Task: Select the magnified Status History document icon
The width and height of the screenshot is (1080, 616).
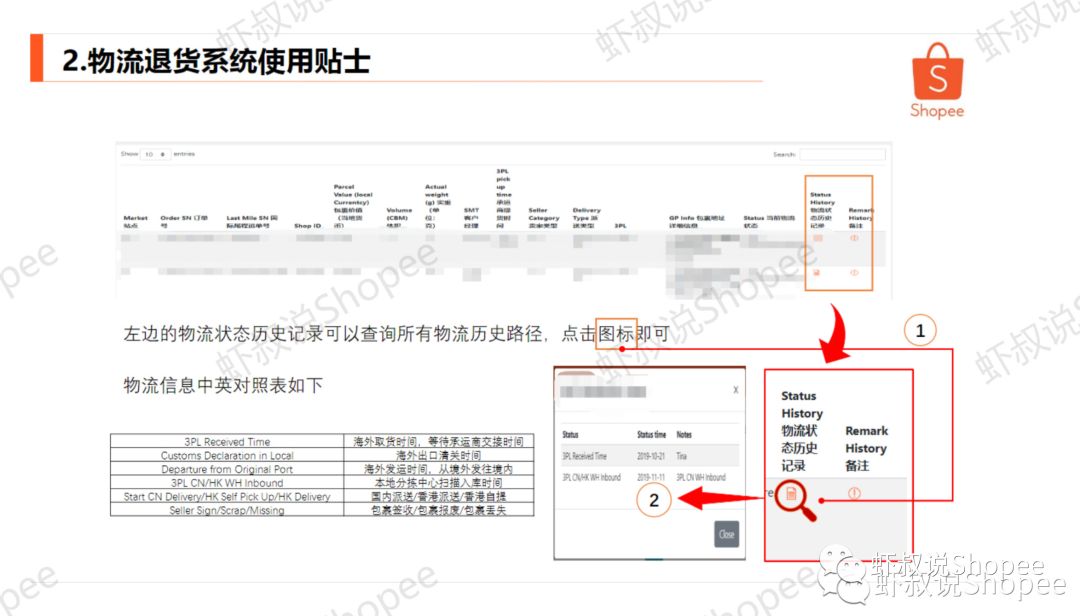Action: pos(791,495)
